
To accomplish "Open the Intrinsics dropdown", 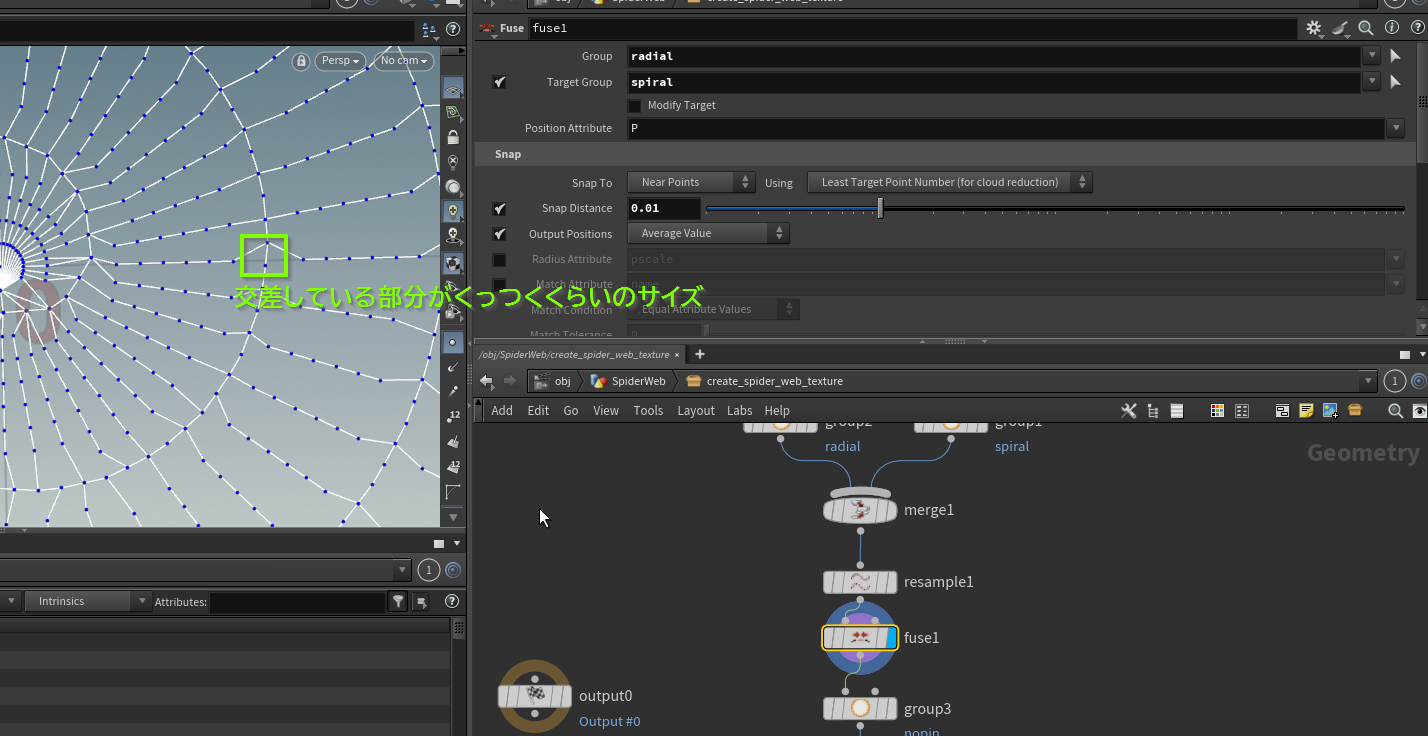I will 87,601.
